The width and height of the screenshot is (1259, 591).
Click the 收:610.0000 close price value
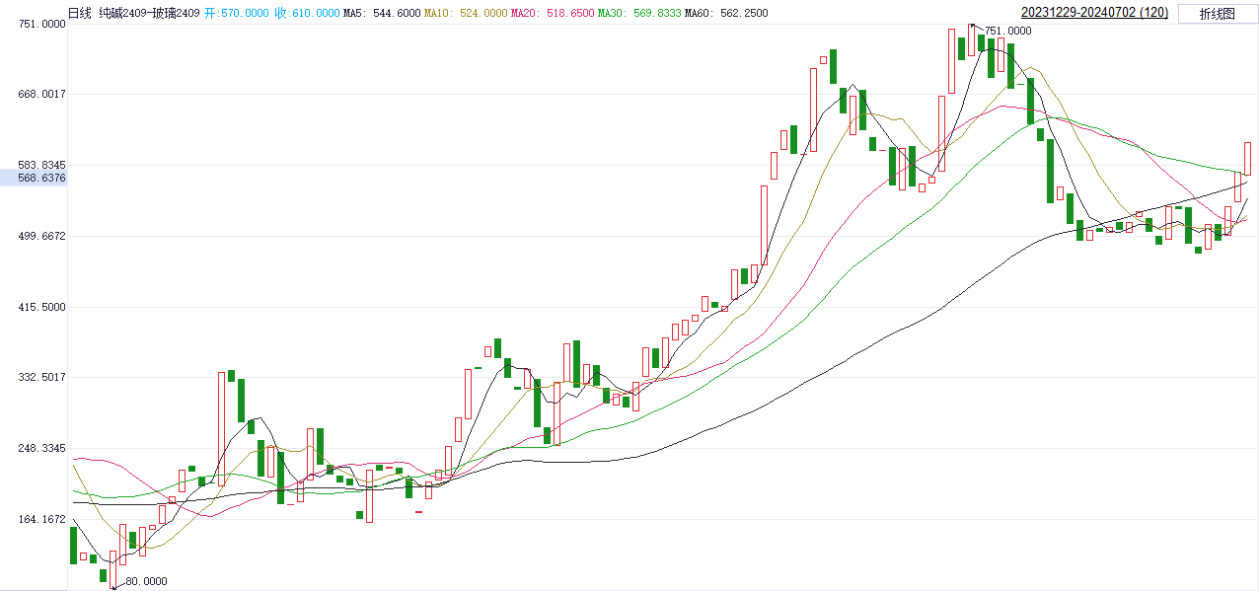tap(307, 13)
